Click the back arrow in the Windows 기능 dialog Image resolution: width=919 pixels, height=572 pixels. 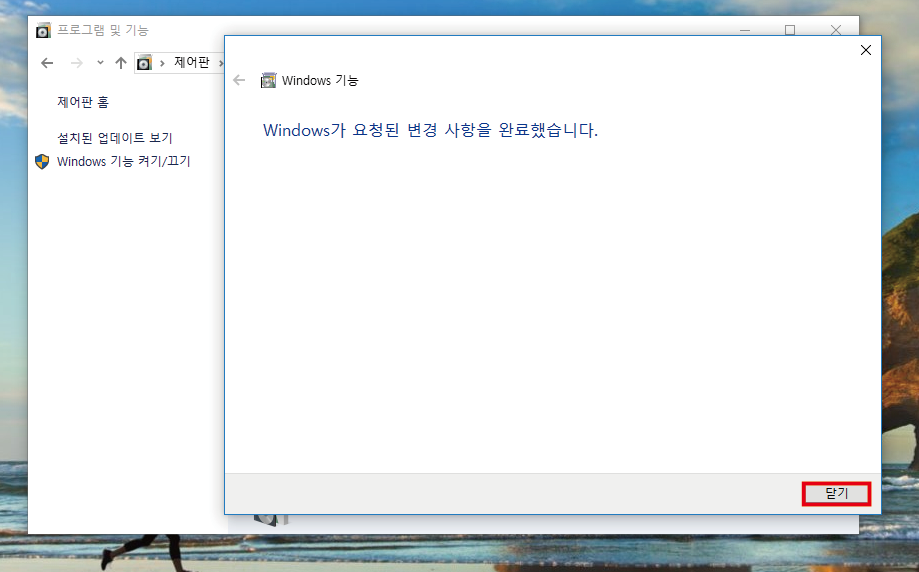pos(239,80)
